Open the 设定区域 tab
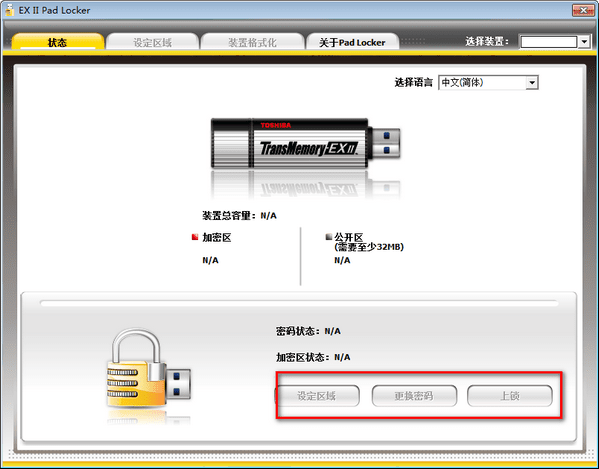This screenshot has height=469, width=599. click(152, 42)
